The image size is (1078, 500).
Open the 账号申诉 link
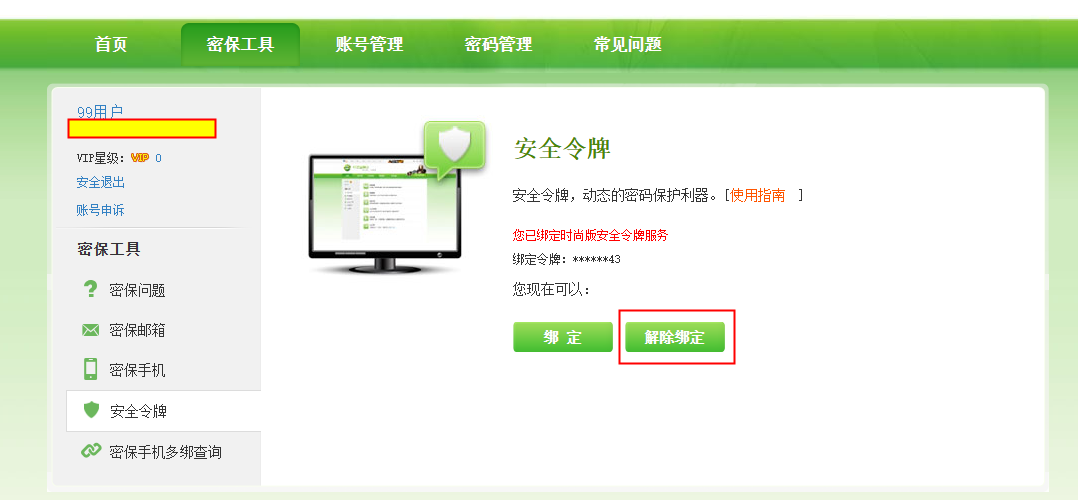click(100, 210)
